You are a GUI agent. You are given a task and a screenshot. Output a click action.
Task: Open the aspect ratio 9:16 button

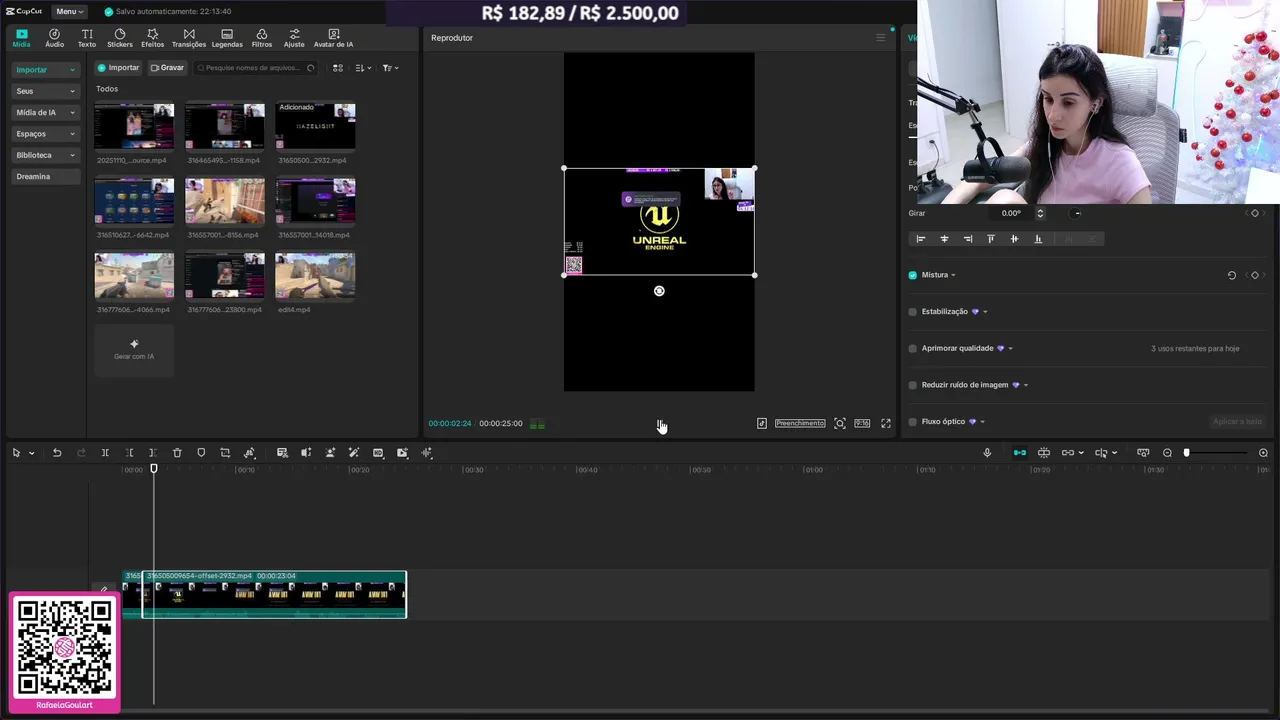point(862,423)
